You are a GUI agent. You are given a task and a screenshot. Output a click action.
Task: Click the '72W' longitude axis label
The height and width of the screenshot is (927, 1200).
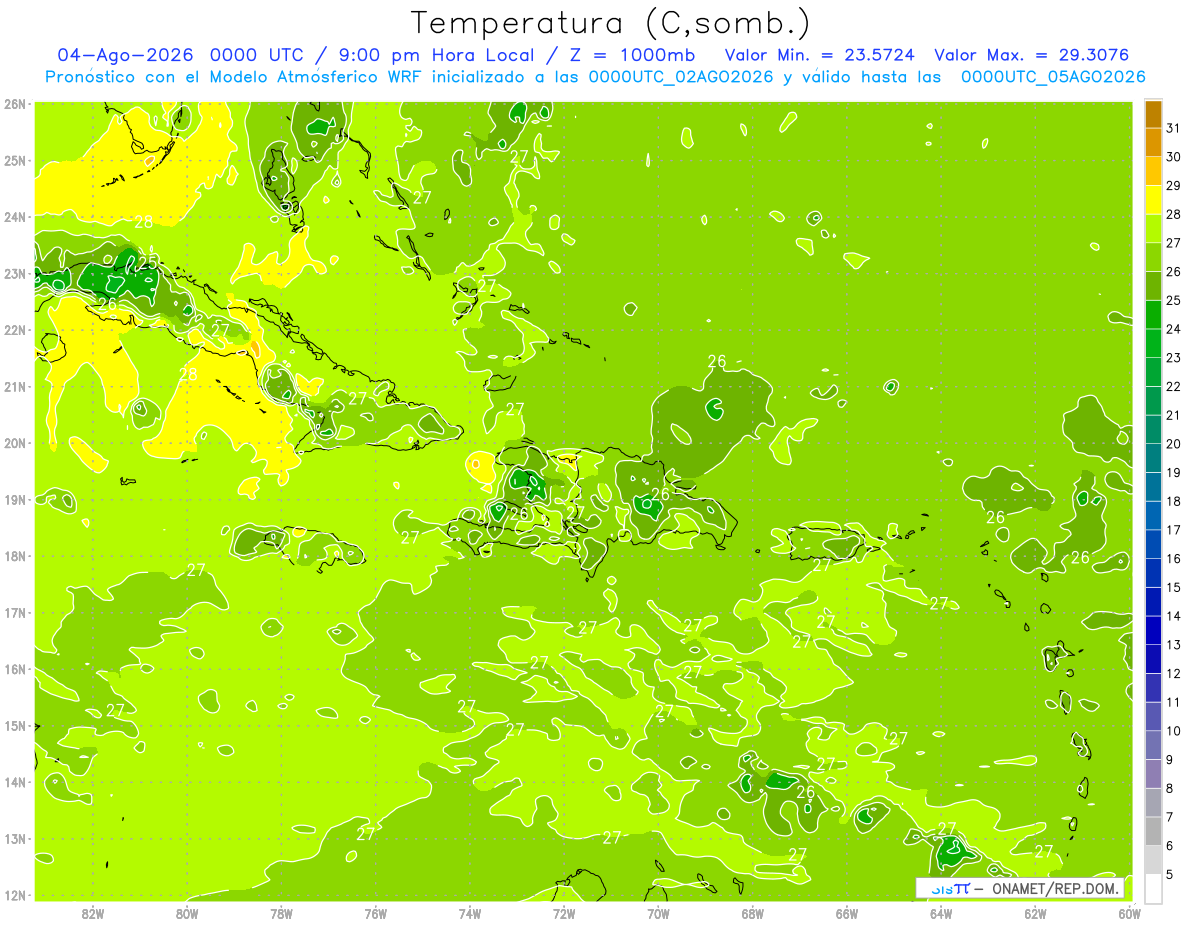564,913
